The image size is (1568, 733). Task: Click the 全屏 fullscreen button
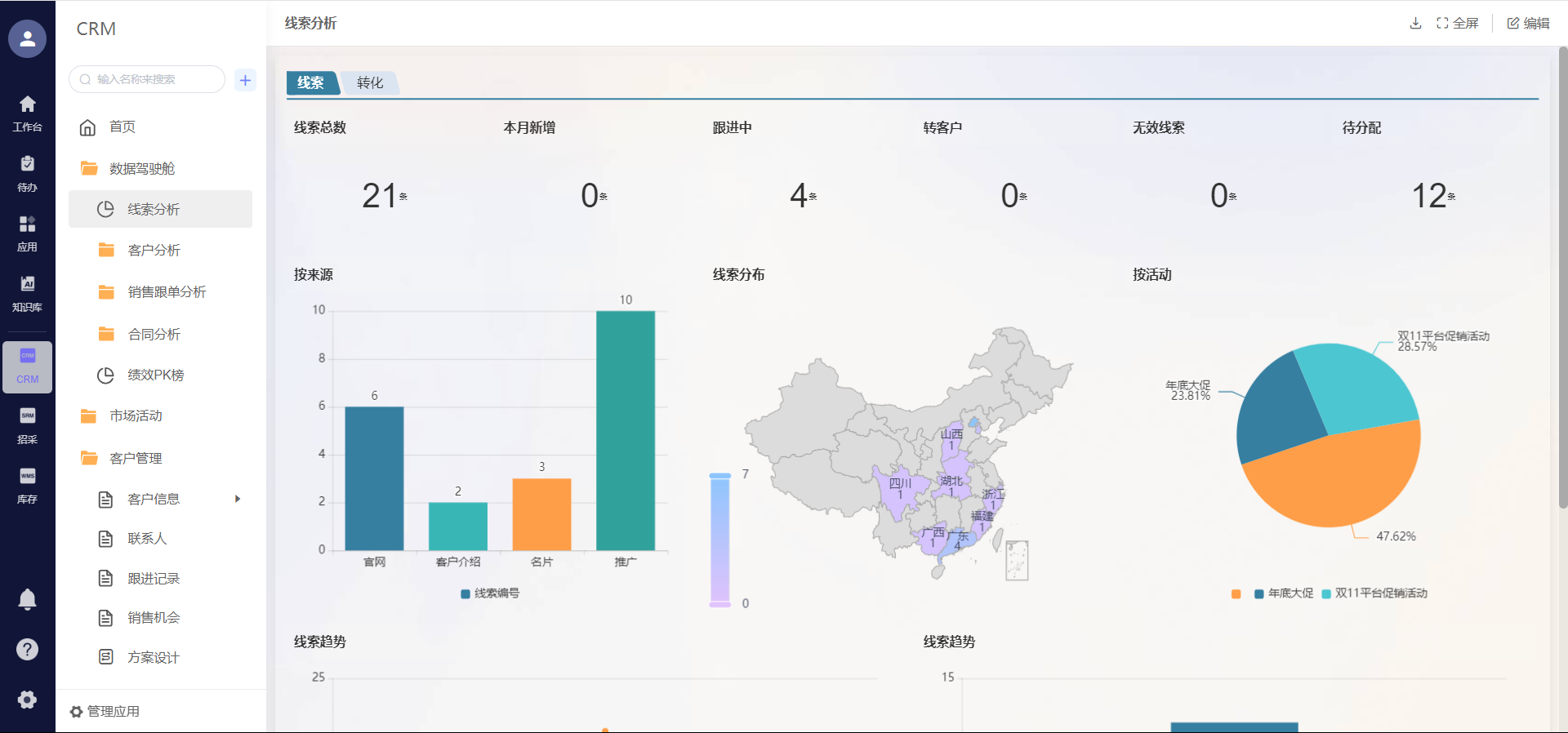1458,23
